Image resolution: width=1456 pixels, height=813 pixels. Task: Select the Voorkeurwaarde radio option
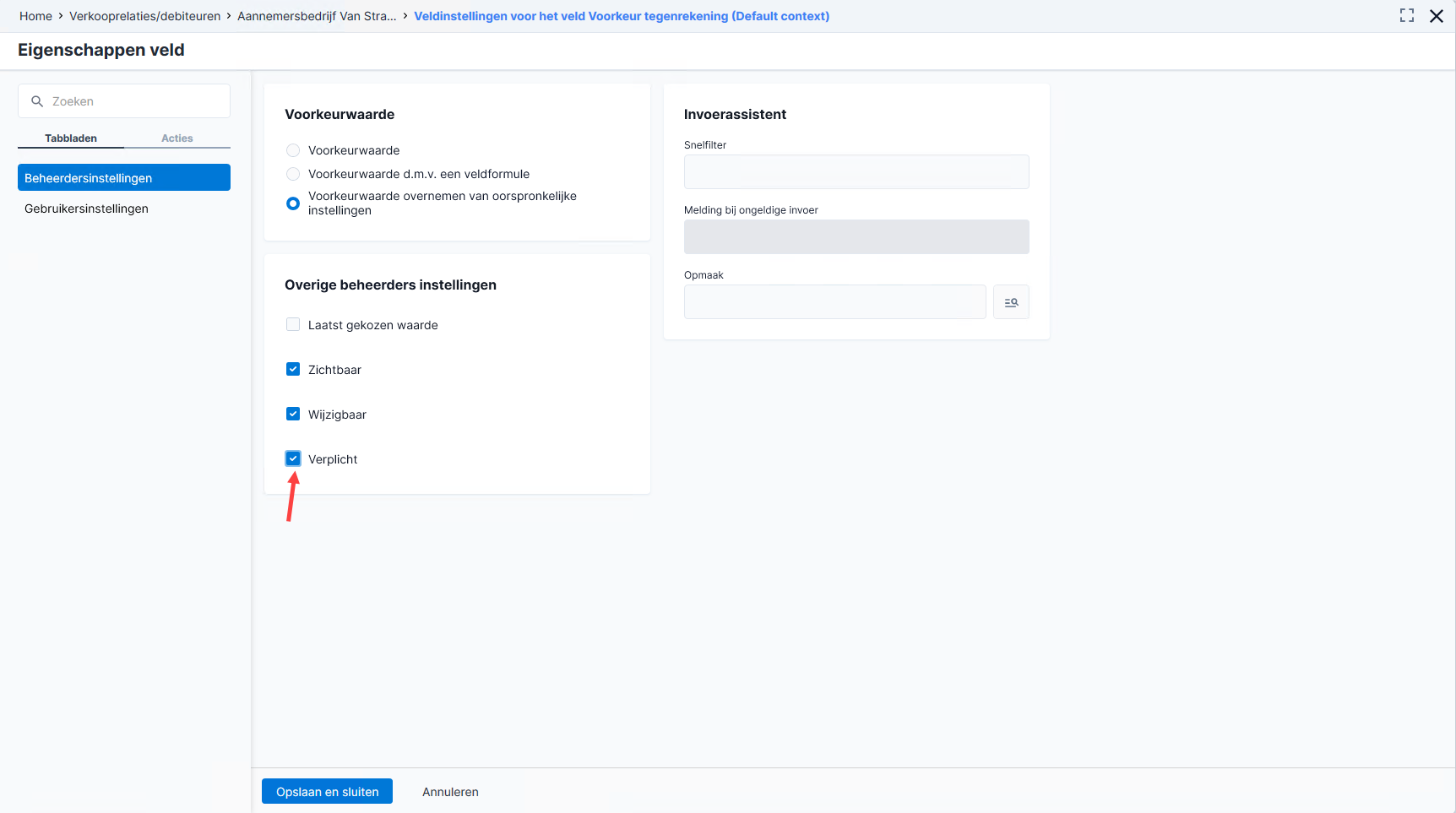click(293, 150)
